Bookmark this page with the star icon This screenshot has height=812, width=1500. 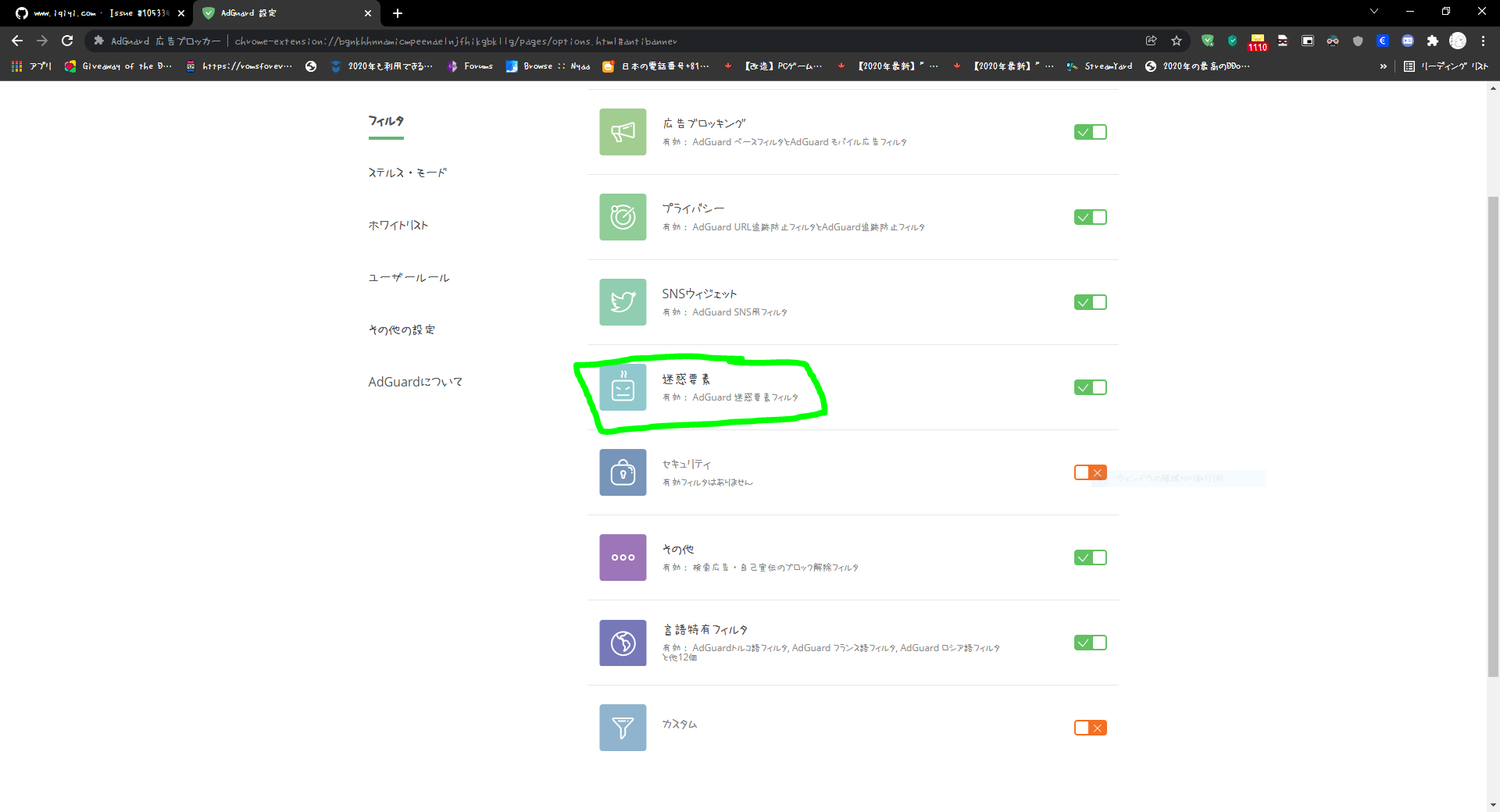click(x=1177, y=41)
